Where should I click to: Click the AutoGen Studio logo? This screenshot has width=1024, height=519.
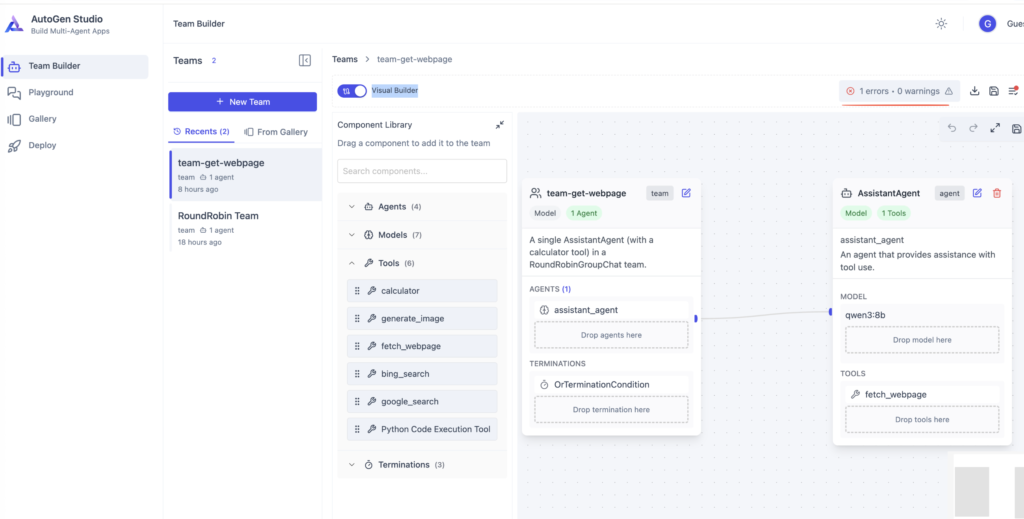point(14,25)
